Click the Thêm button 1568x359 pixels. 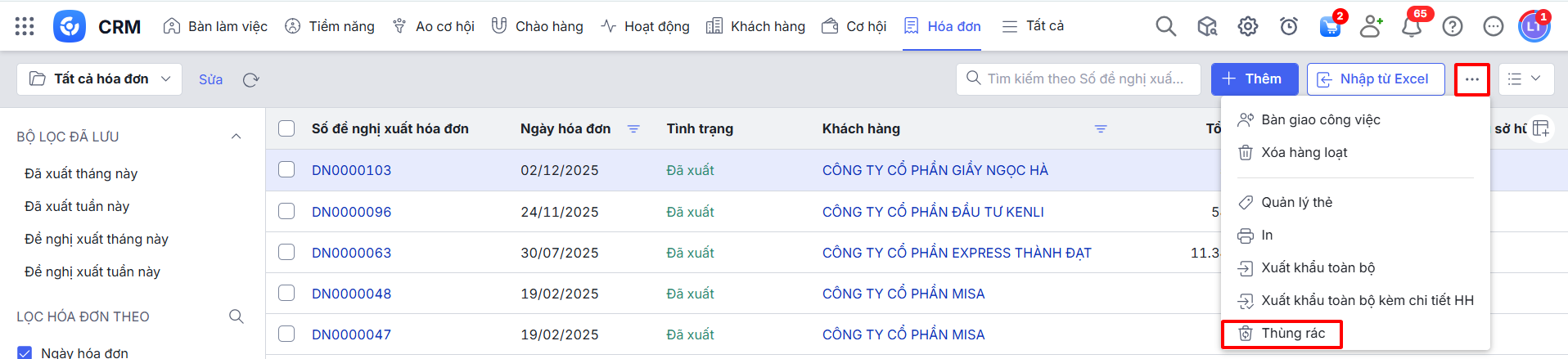tap(1254, 79)
